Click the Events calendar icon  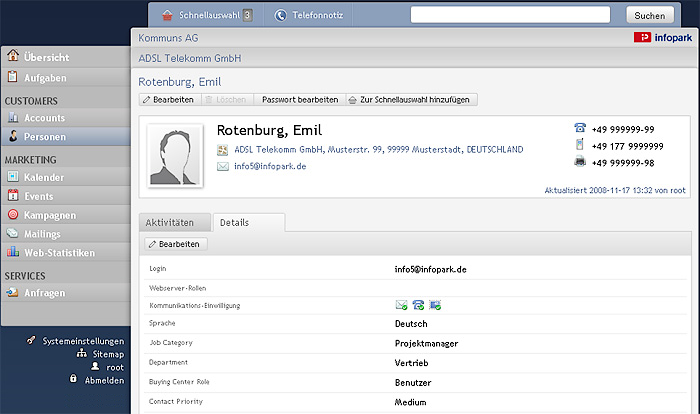pos(13,195)
